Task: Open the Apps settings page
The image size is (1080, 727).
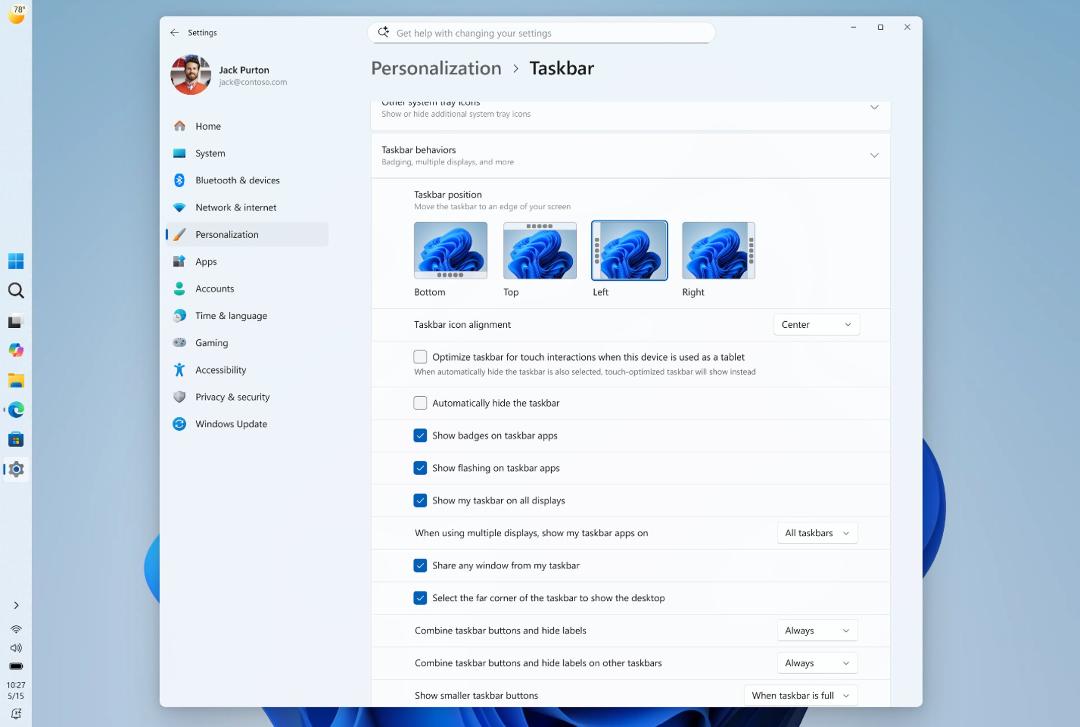Action: coord(247,261)
